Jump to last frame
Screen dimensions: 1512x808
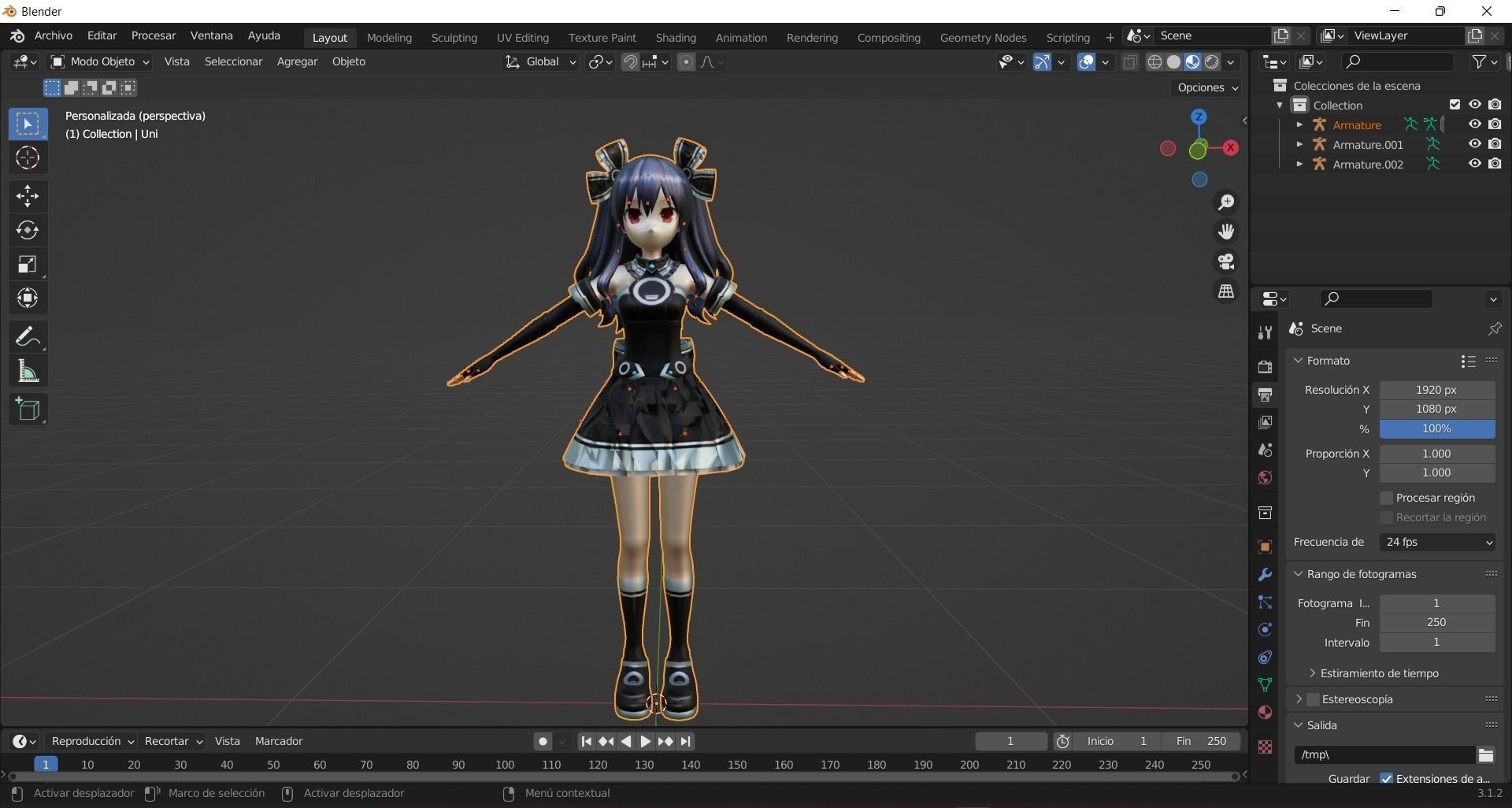685,742
